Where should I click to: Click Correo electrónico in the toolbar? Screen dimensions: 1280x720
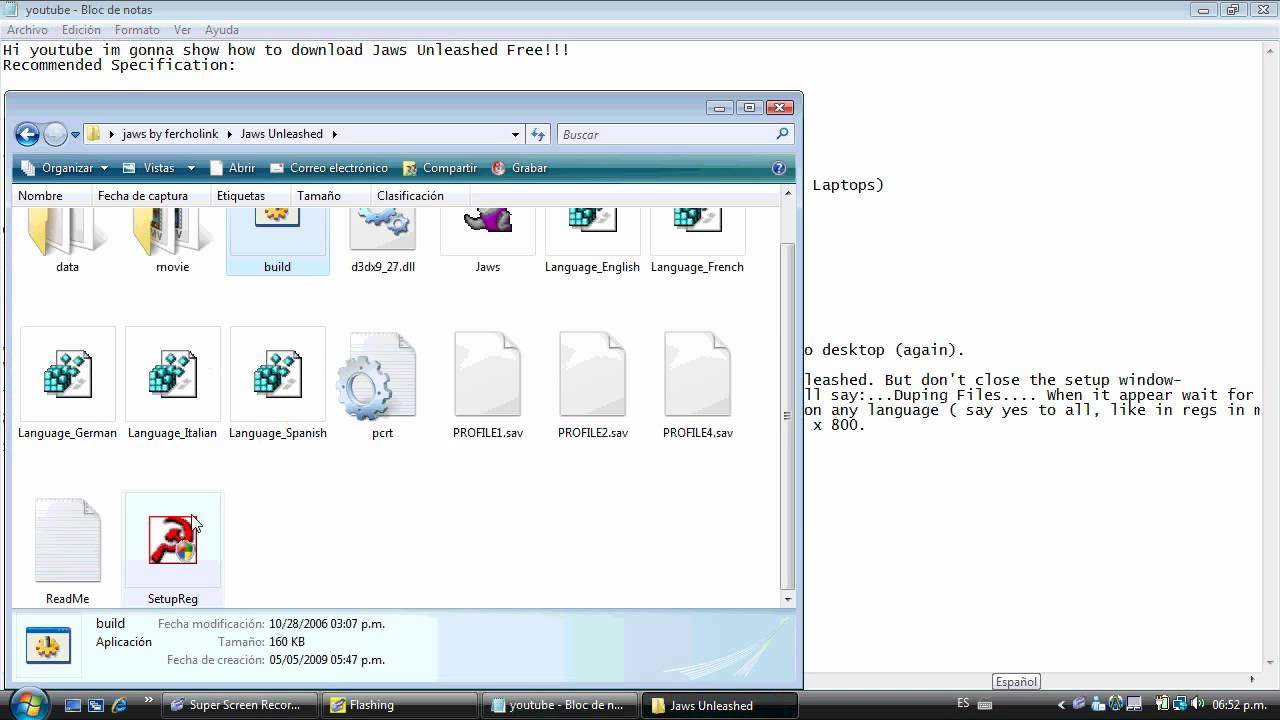[329, 168]
